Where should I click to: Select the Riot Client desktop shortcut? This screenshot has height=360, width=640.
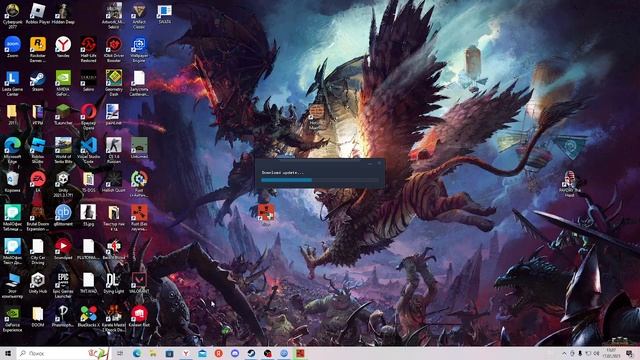[x=139, y=316]
